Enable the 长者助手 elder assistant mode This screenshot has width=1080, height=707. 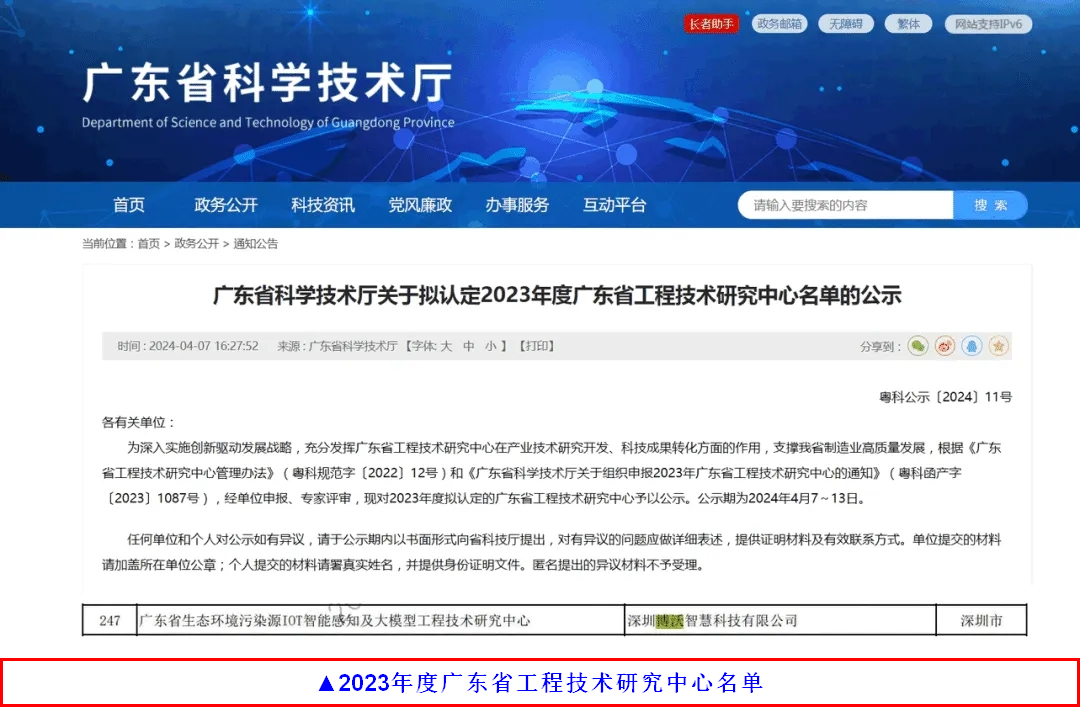[x=711, y=24]
